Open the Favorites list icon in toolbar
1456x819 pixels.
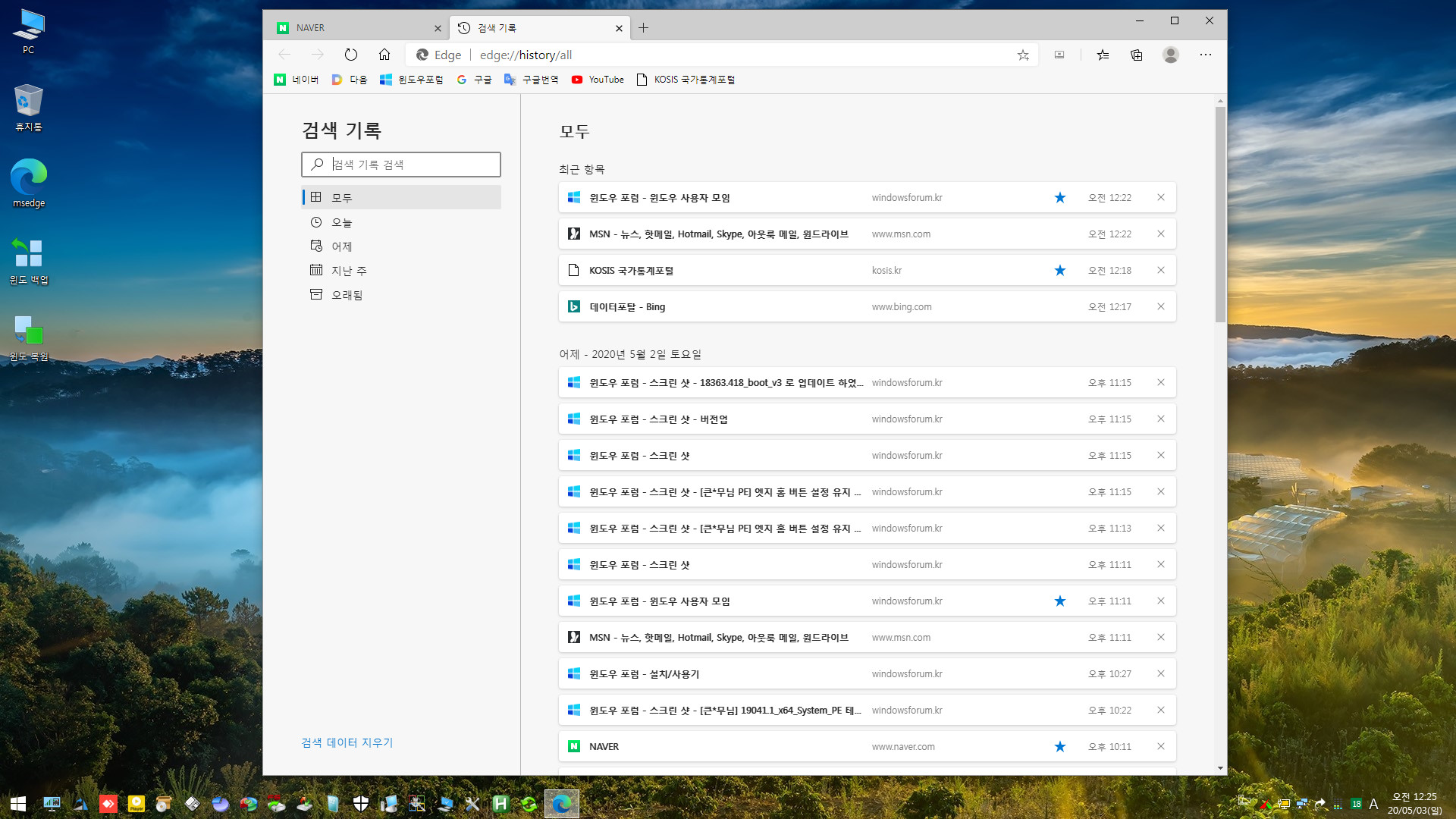(1103, 55)
